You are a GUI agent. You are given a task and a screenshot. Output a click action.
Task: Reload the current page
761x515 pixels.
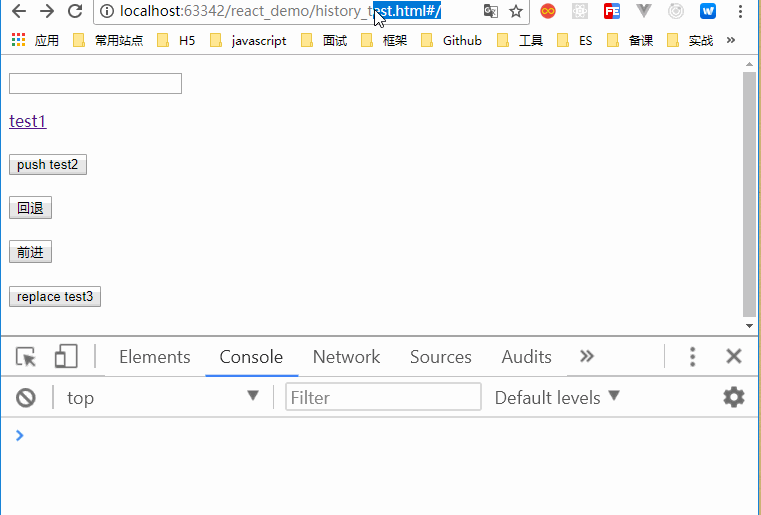click(x=75, y=12)
